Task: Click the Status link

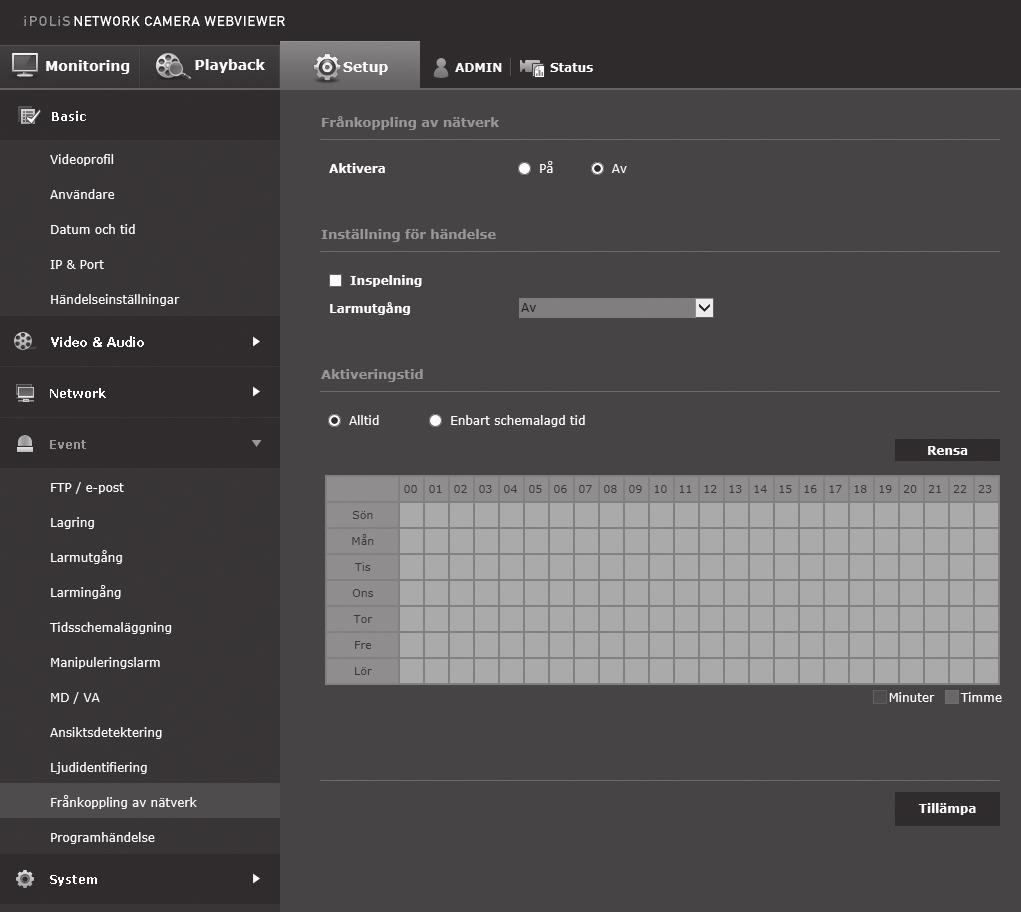Action: pyautogui.click(x=571, y=68)
